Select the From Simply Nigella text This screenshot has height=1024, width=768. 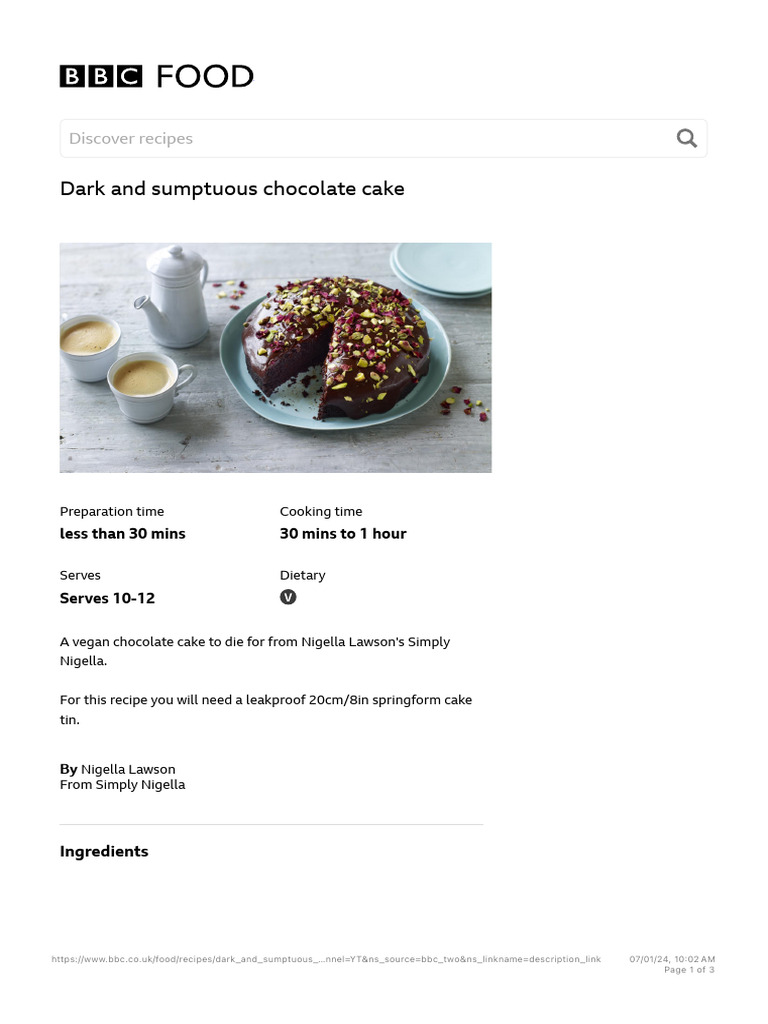[122, 785]
